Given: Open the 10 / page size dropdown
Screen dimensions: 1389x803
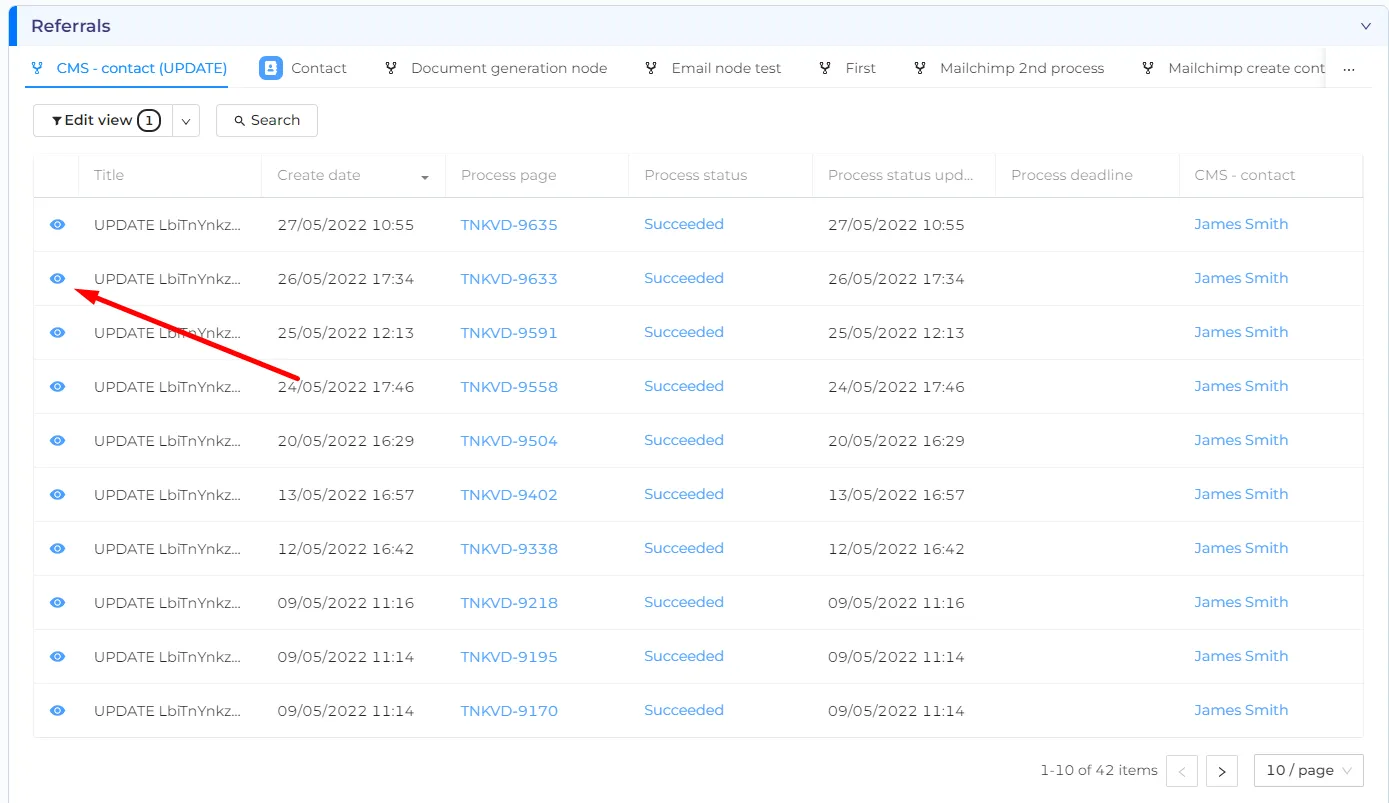Looking at the screenshot, I should 1308,771.
